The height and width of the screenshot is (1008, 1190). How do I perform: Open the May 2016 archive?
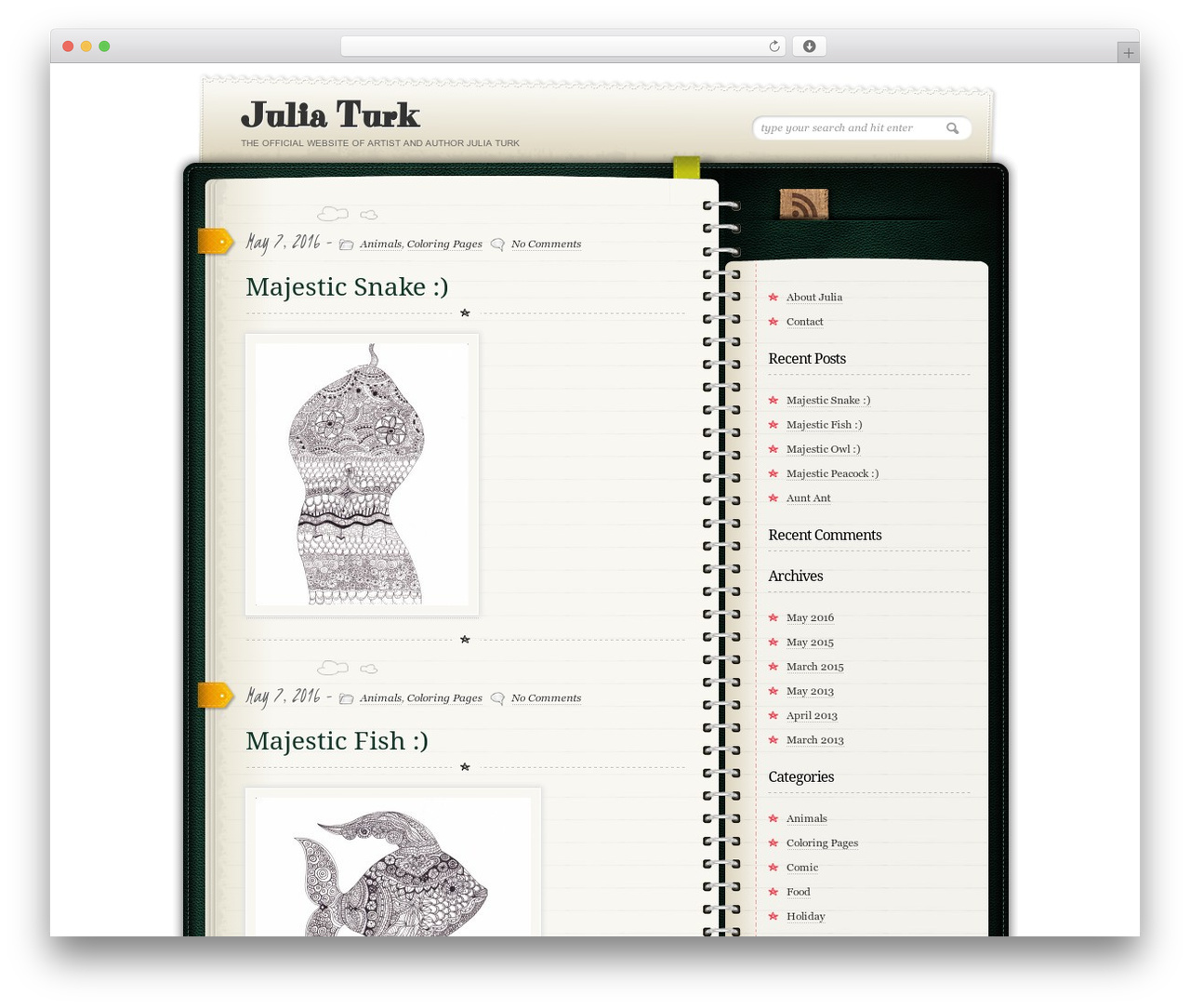click(810, 617)
